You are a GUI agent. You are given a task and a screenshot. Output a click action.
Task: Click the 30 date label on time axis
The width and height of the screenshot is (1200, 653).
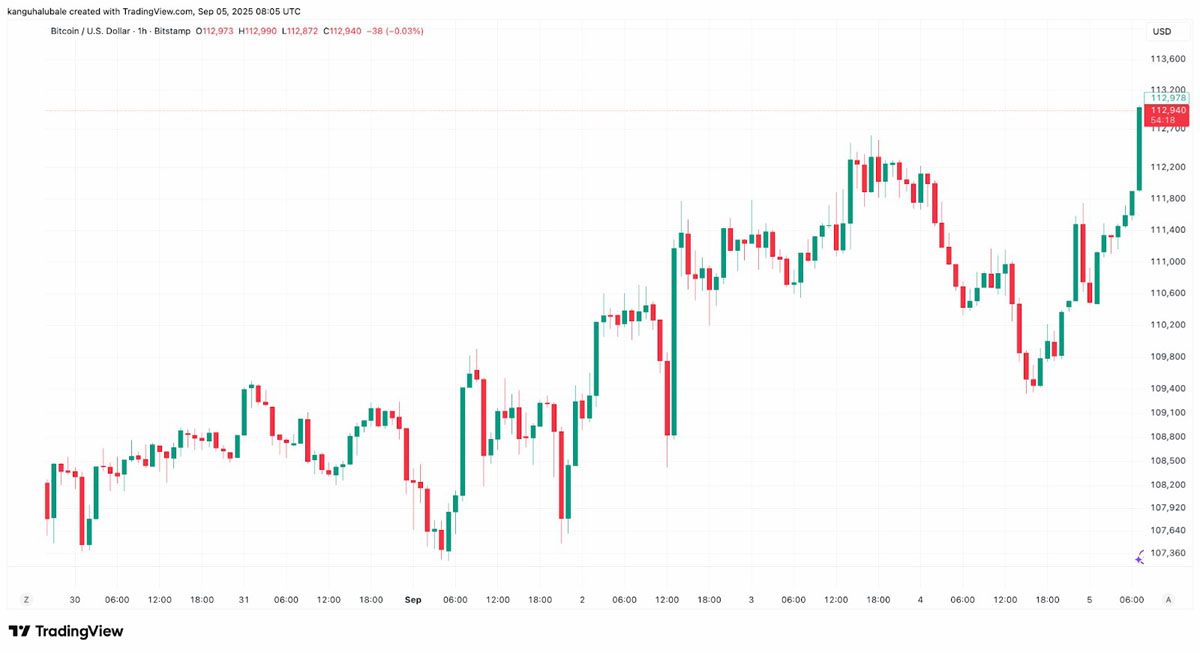pos(75,600)
